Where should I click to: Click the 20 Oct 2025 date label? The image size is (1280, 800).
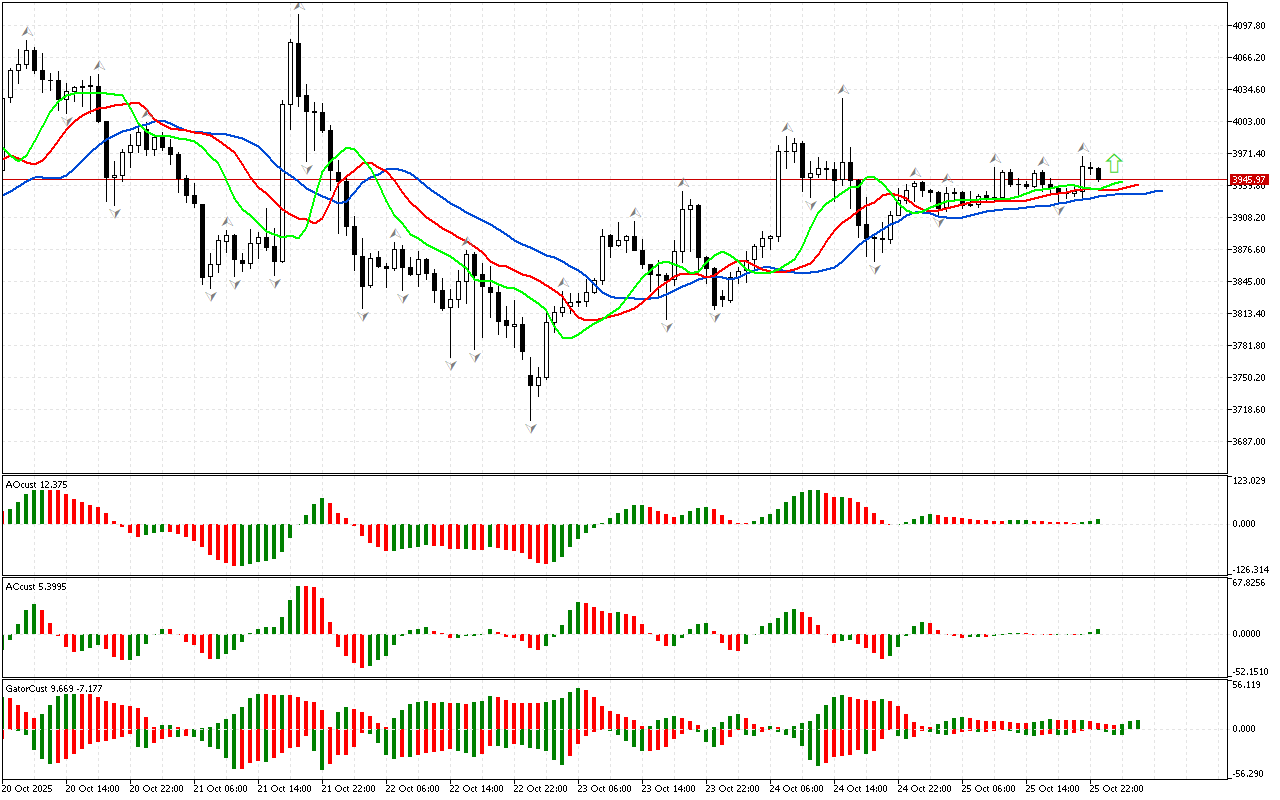tap(28, 788)
